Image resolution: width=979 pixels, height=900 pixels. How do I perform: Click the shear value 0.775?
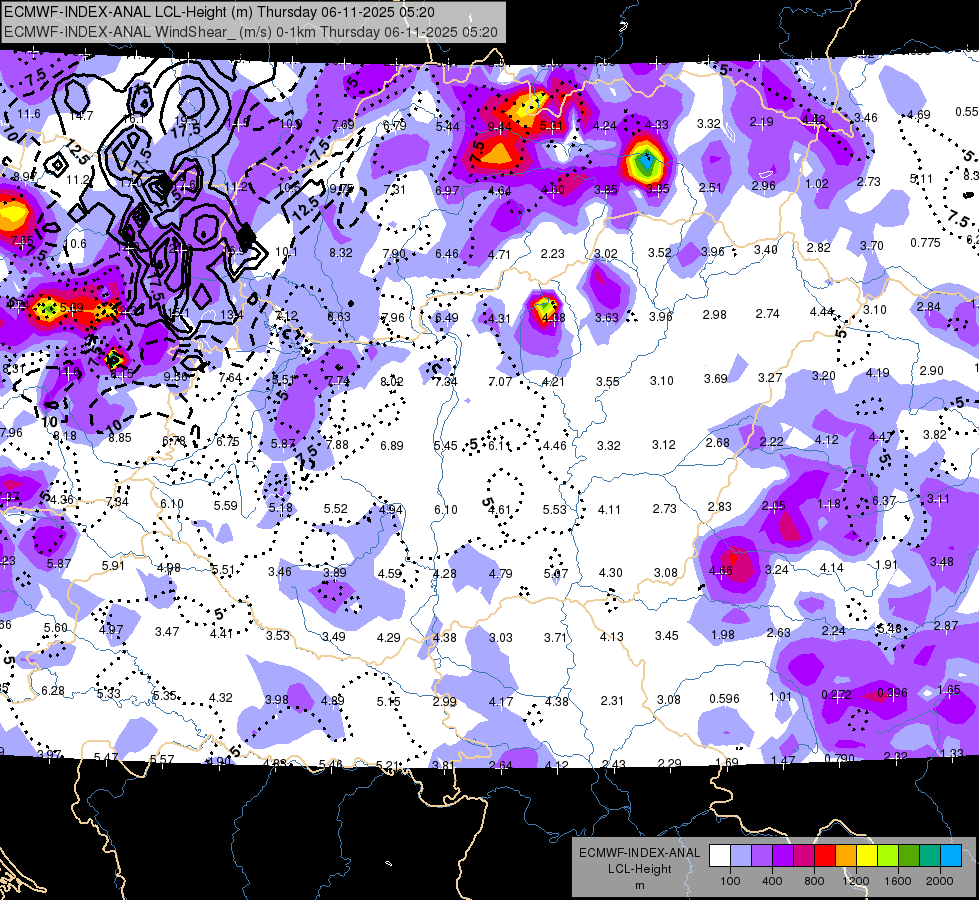point(925,242)
